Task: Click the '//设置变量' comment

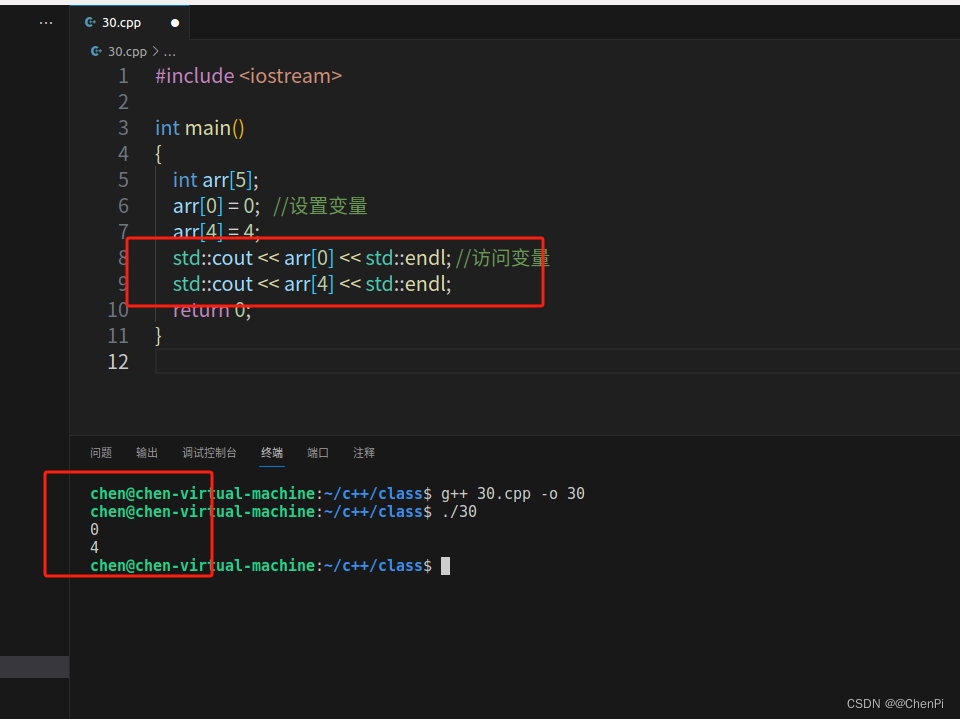Action: 320,206
